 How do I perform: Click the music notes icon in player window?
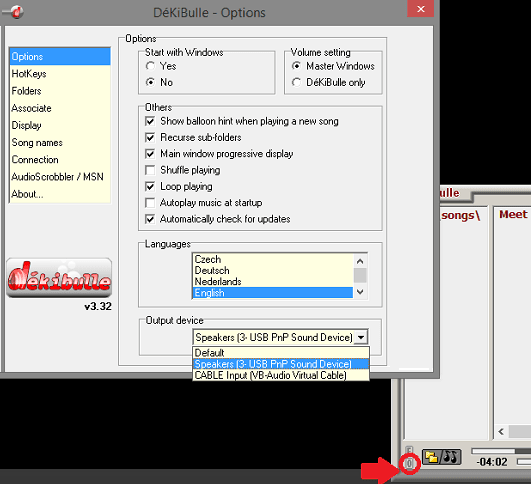[450, 457]
